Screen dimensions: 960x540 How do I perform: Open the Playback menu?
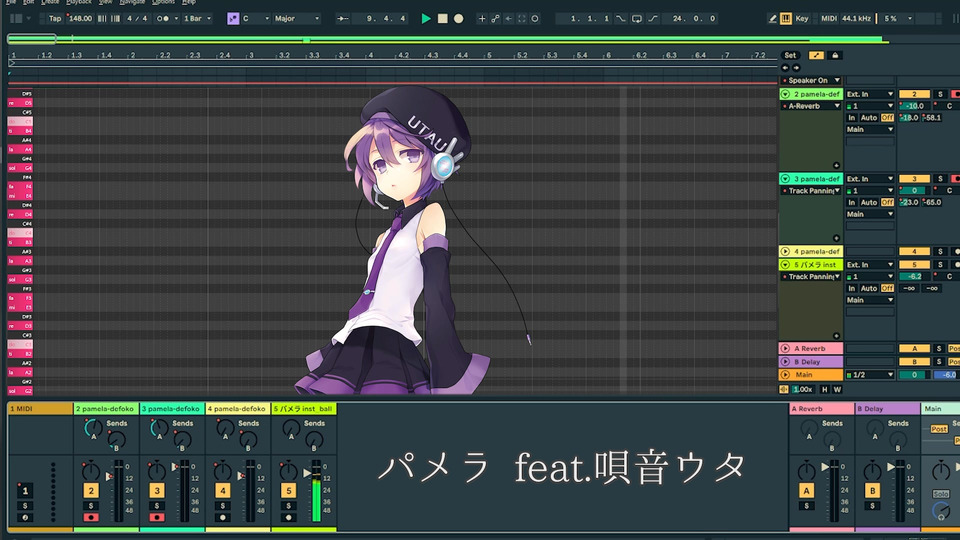click(x=78, y=2)
